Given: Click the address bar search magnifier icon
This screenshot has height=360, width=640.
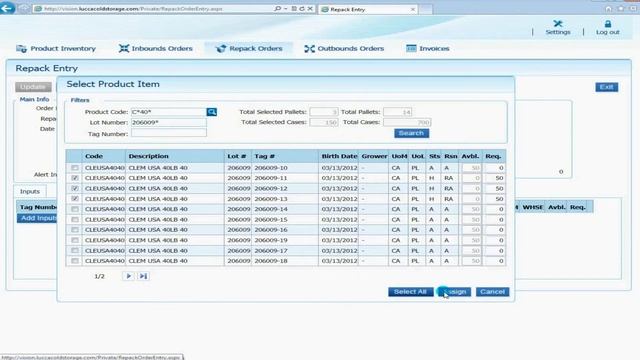Looking at the screenshot, I should [x=278, y=9].
